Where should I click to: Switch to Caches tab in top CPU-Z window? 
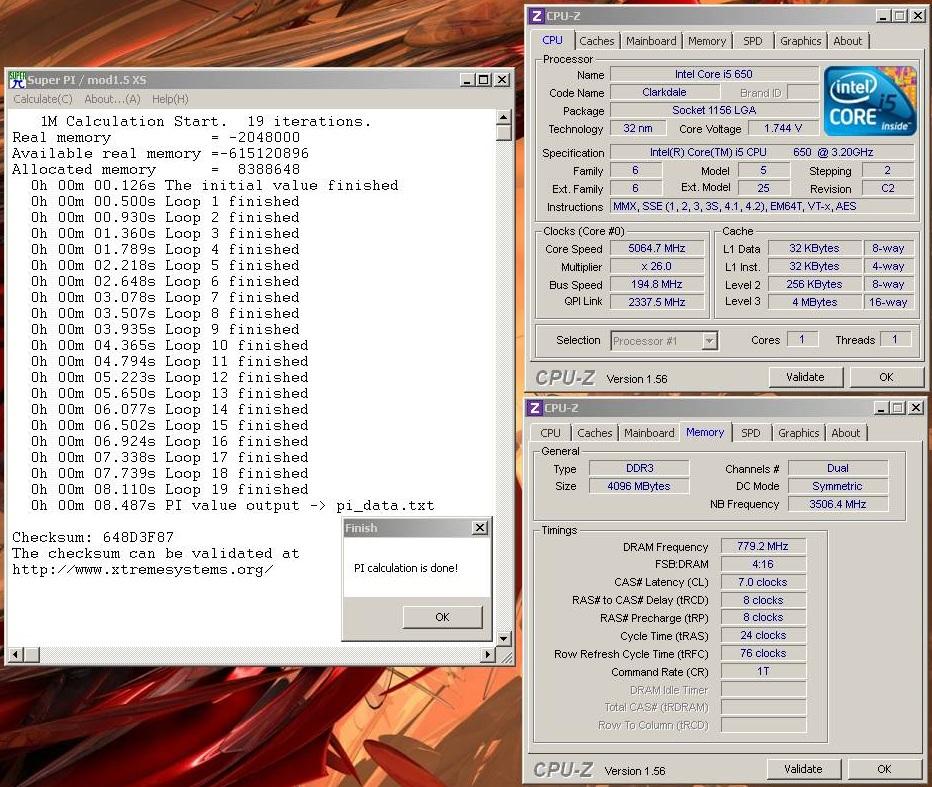tap(597, 41)
